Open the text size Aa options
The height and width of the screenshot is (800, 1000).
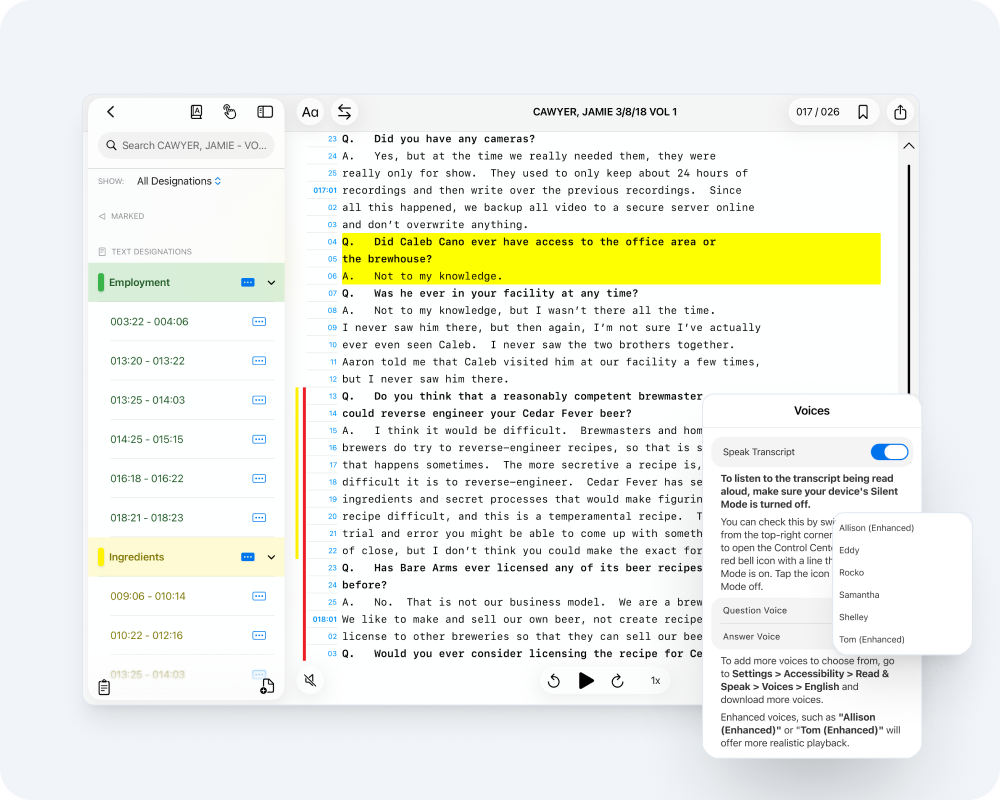point(310,112)
